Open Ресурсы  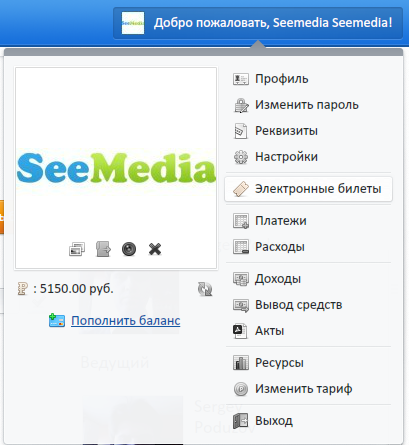pyautogui.click(x=279, y=363)
